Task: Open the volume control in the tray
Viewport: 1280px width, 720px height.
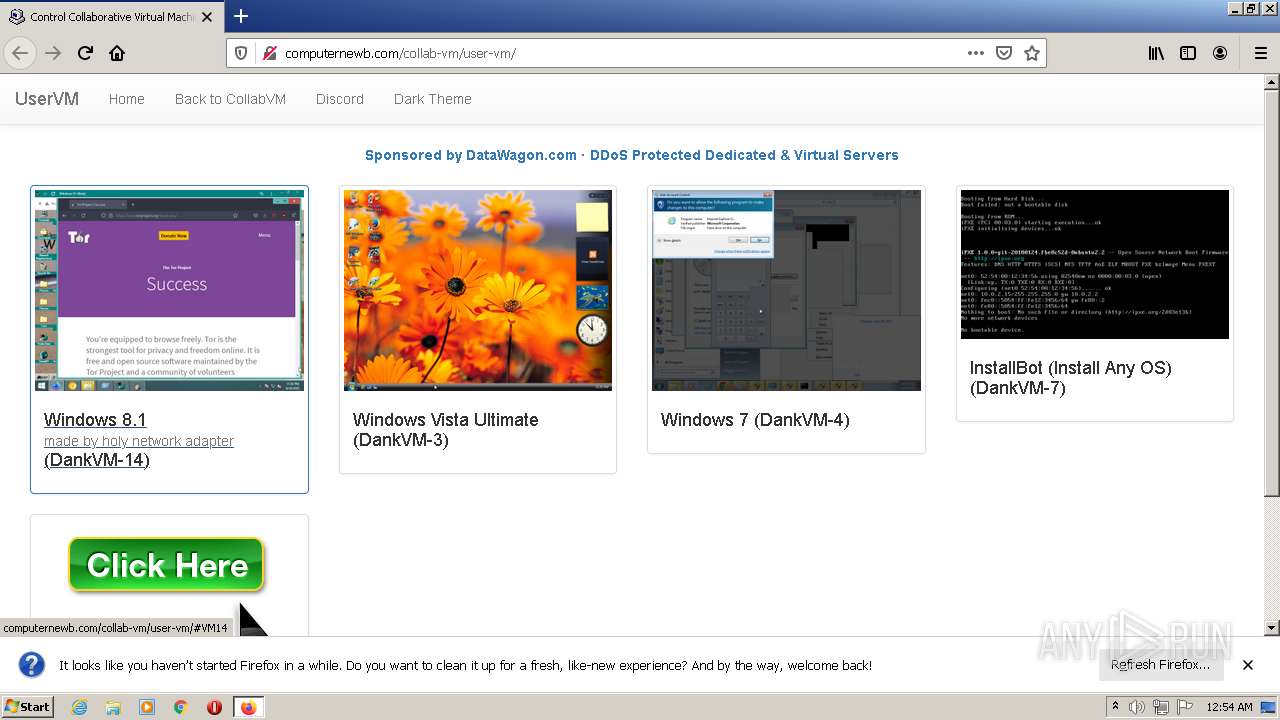Action: tap(1137, 707)
